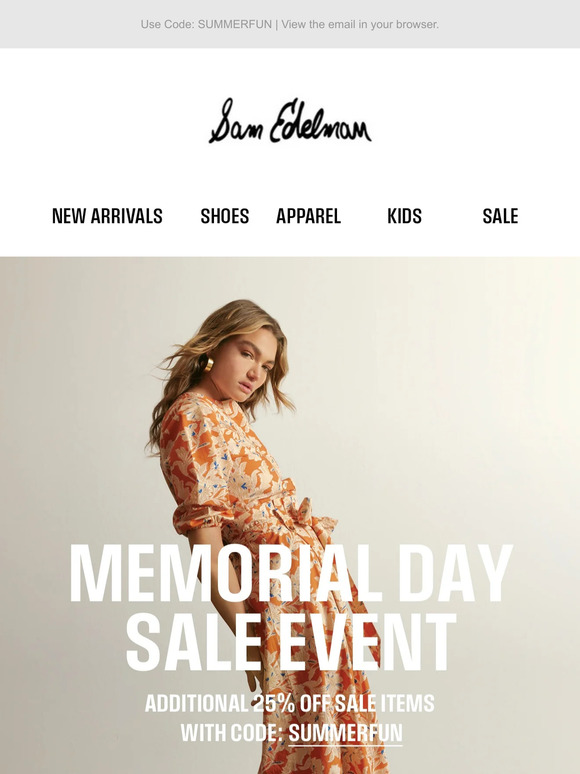Viewport: 580px width, 774px height.
Task: Click the gray preheader banner bar
Action: 290,24
